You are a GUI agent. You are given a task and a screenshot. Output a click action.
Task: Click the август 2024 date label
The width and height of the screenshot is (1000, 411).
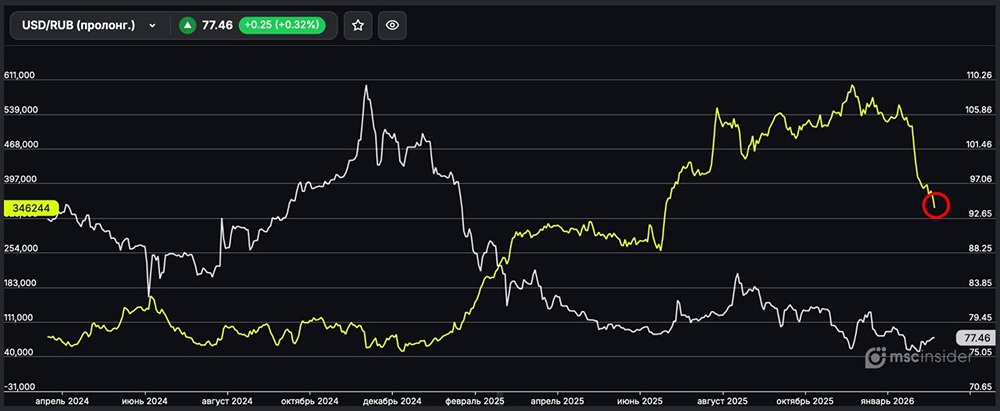228,401
